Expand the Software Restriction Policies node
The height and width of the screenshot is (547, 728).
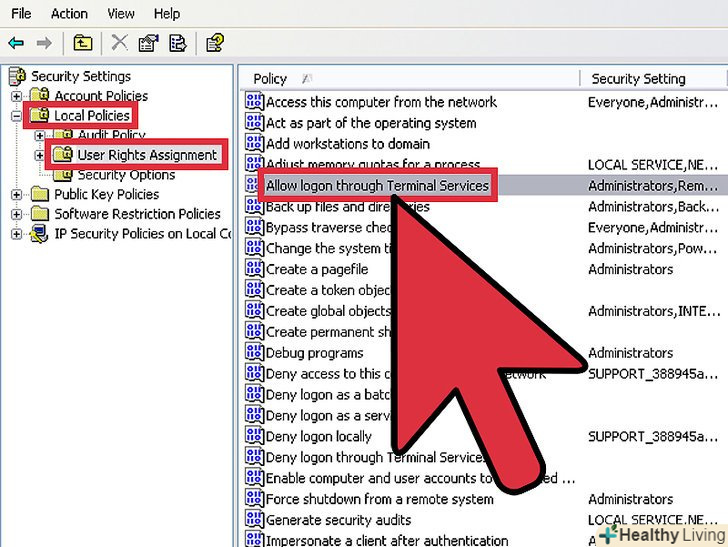[17, 214]
